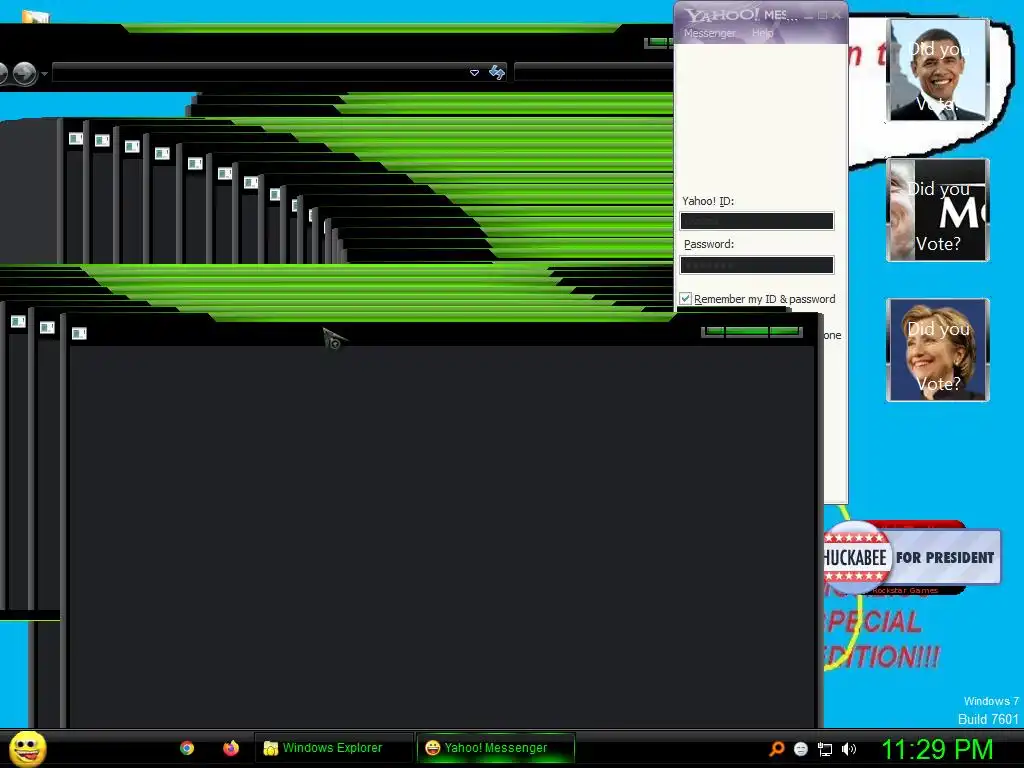
Task: Launch Firefox from the taskbar
Action: coord(231,748)
